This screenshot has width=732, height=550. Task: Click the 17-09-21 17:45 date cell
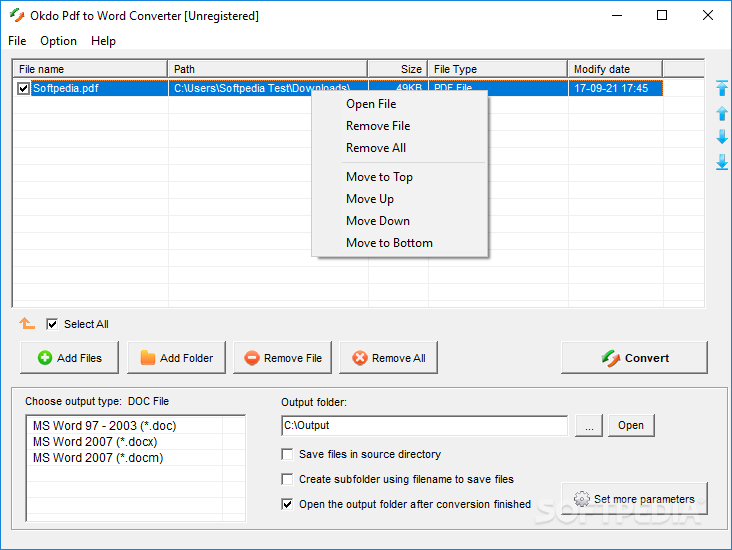[x=615, y=88]
